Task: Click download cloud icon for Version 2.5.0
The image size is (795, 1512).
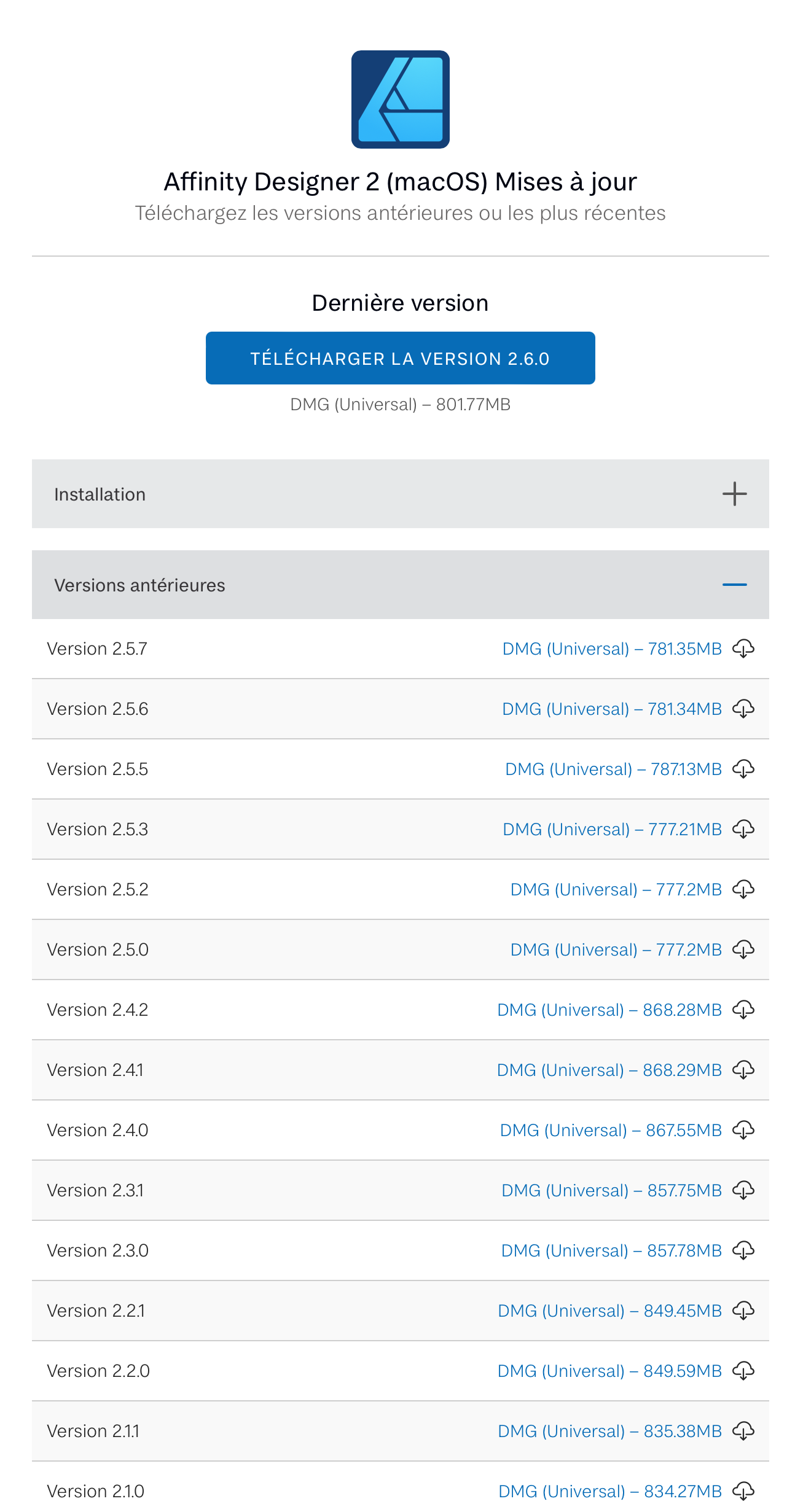Action: point(743,949)
